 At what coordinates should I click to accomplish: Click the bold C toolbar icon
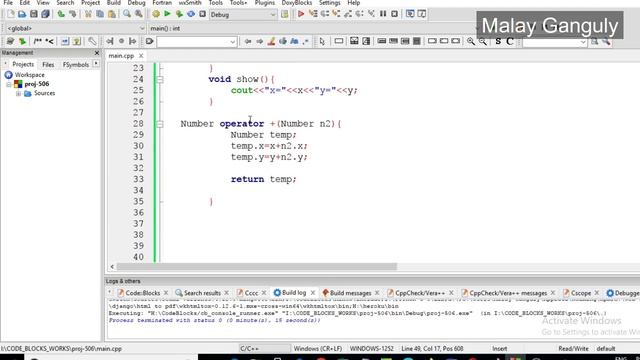point(510,41)
